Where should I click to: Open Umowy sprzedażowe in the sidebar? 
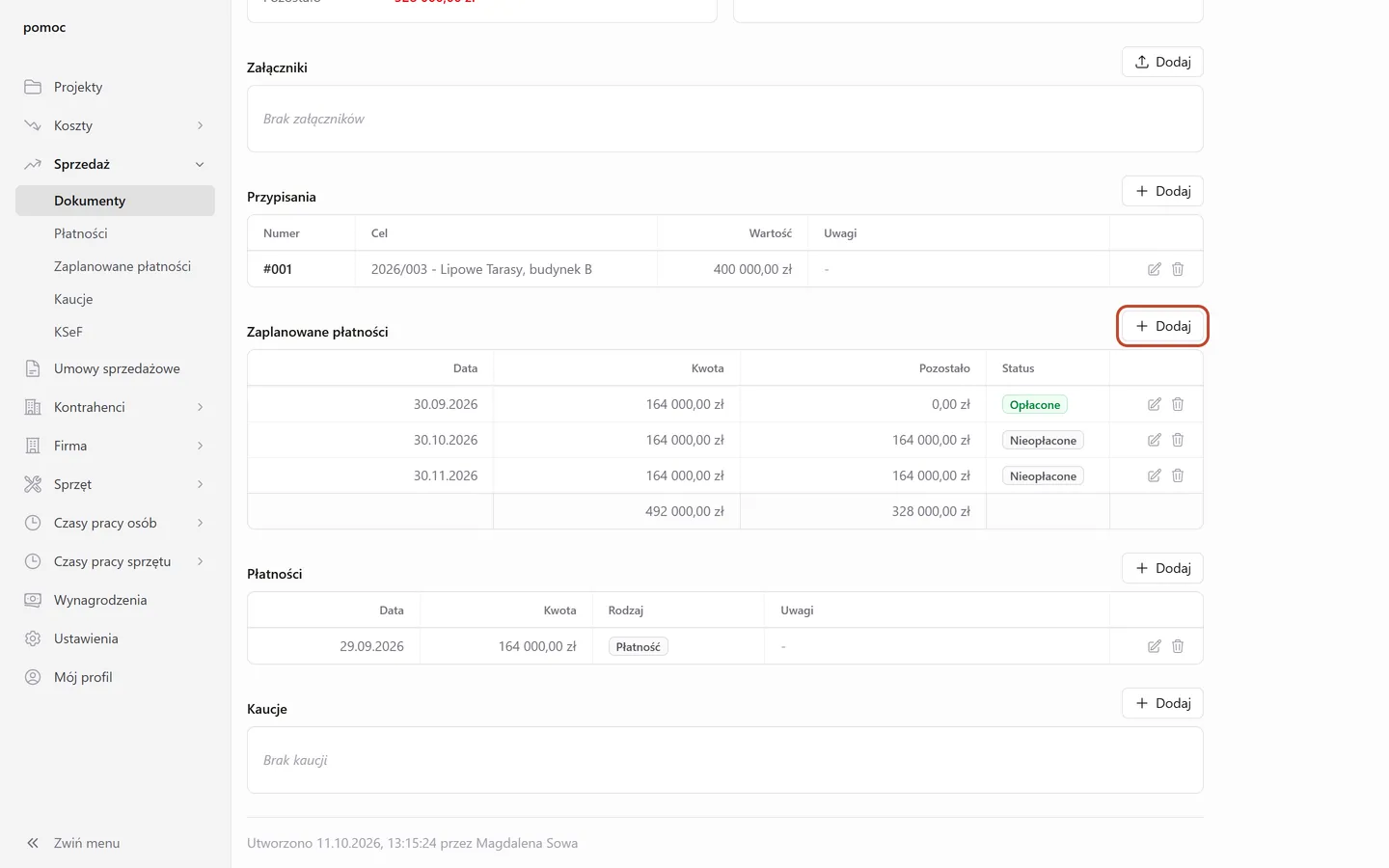(x=115, y=368)
